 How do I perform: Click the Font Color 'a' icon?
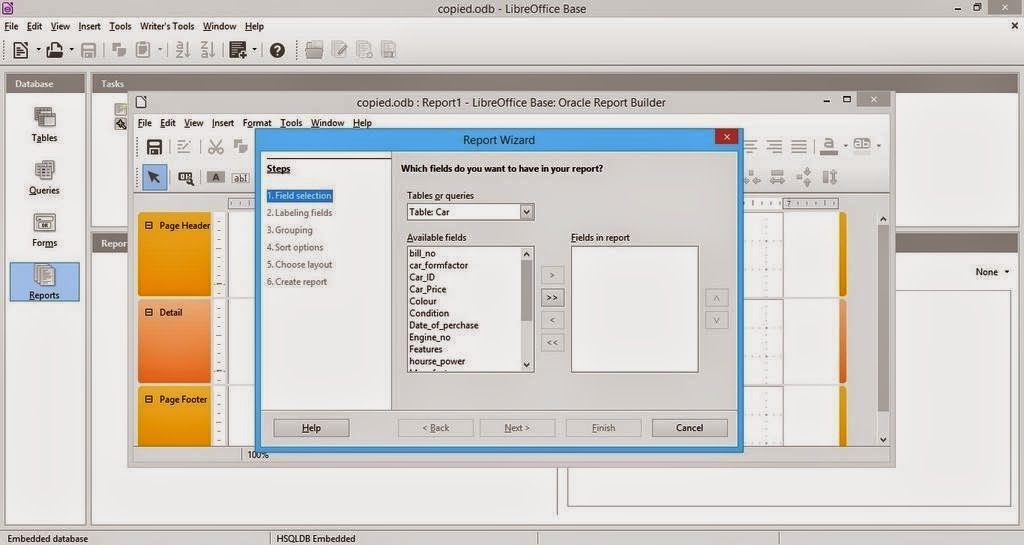point(828,146)
